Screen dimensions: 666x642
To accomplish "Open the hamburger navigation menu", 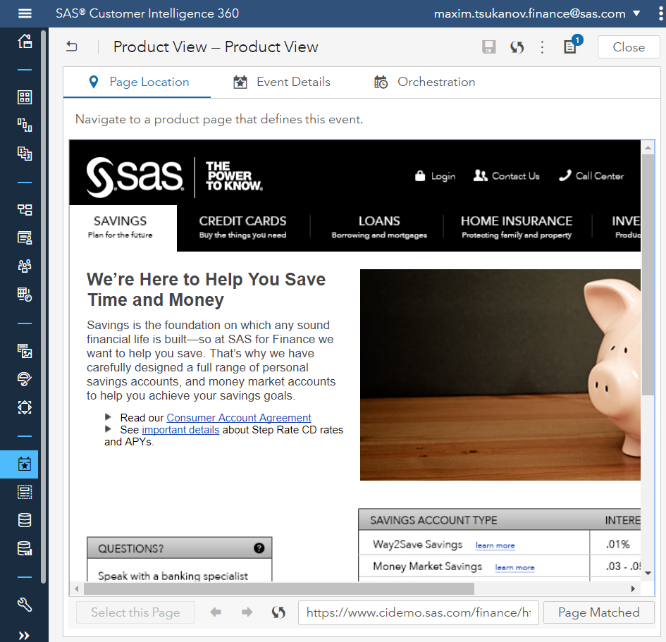I will click(25, 14).
